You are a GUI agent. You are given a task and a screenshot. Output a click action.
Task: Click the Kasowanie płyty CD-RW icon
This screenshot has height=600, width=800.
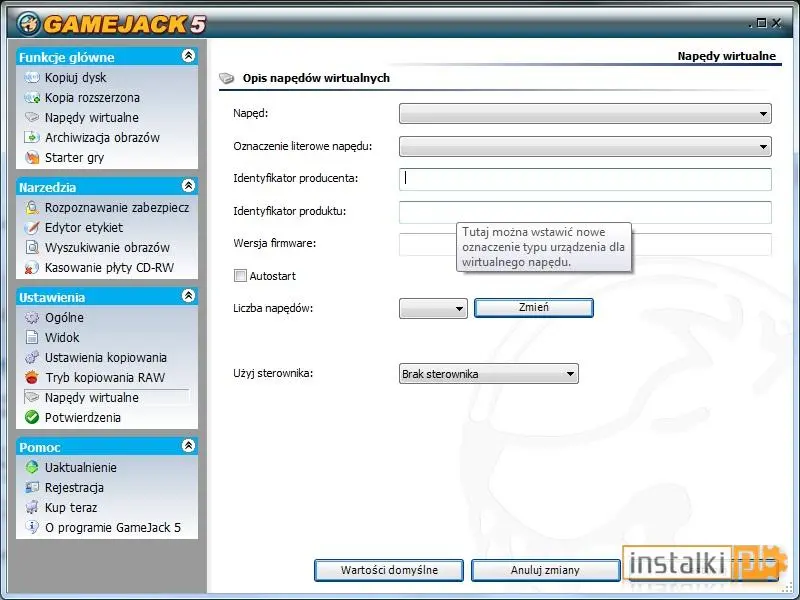click(x=32, y=267)
